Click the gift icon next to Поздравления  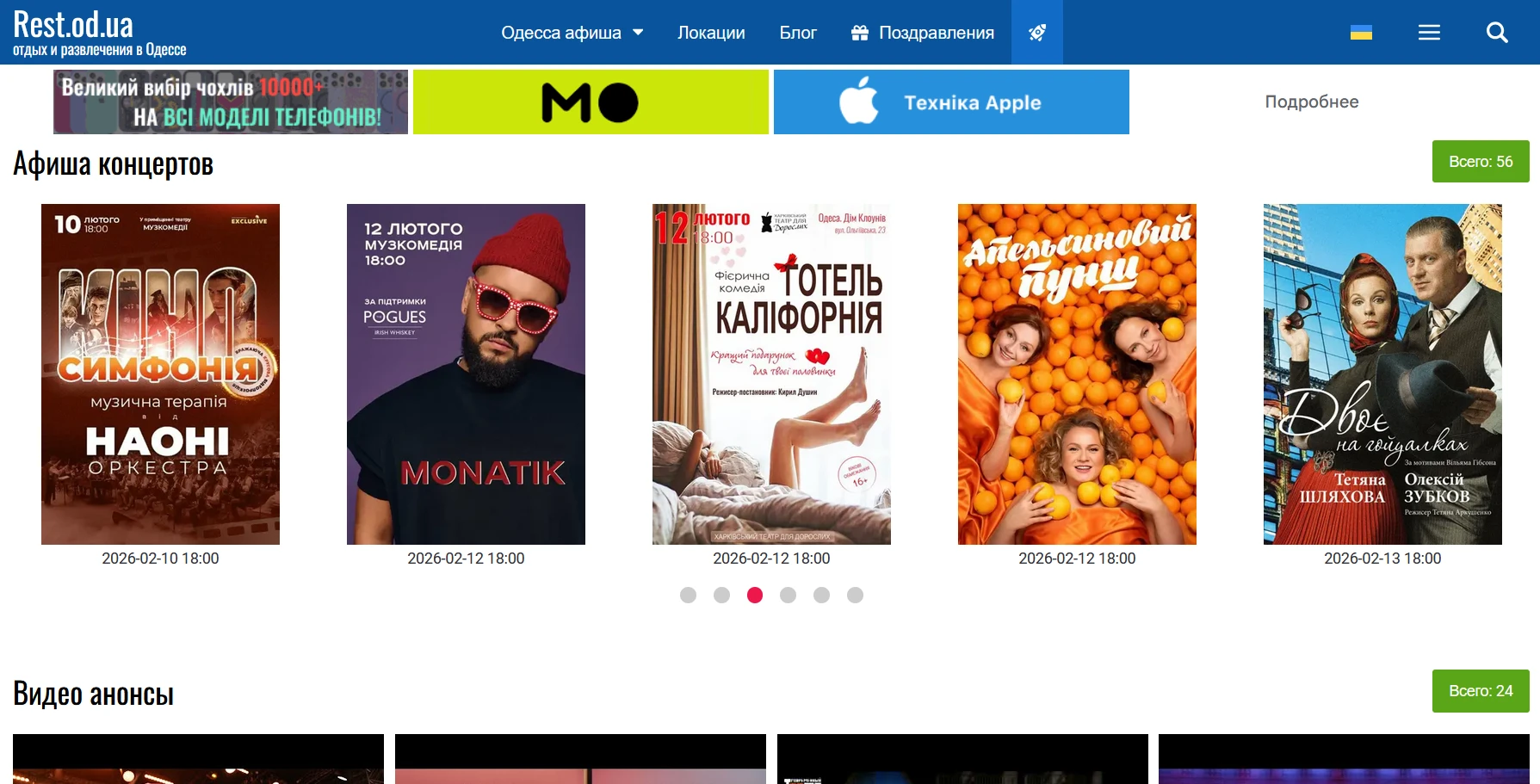point(859,33)
